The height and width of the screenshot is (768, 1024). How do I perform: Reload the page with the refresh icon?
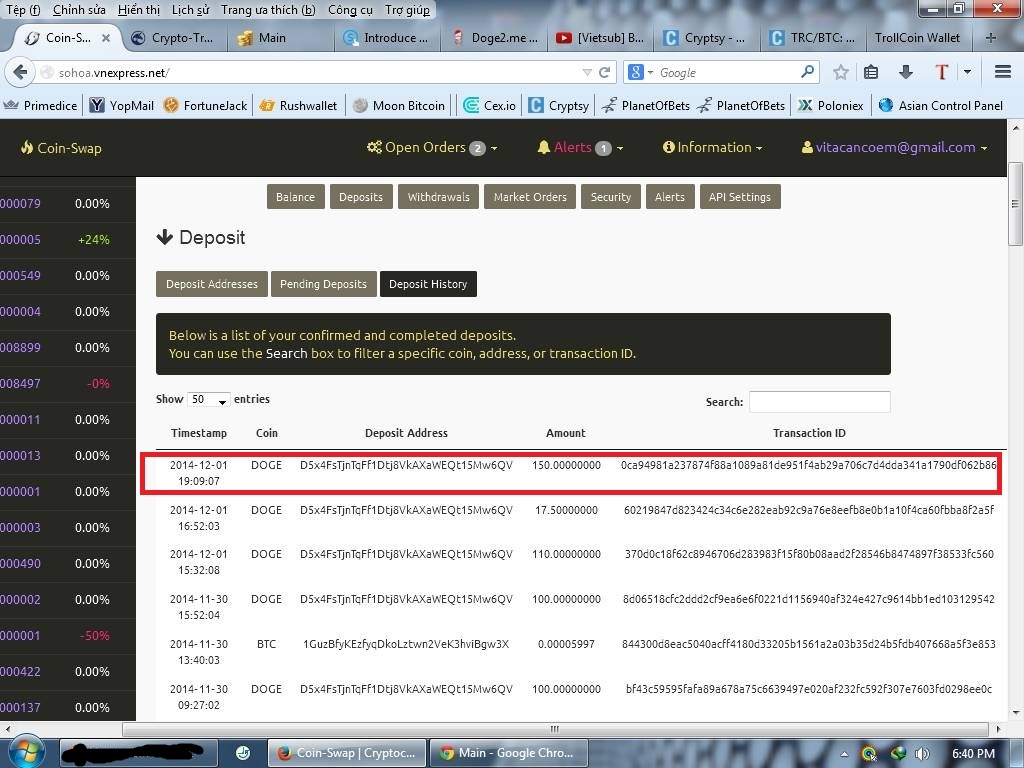[x=605, y=72]
